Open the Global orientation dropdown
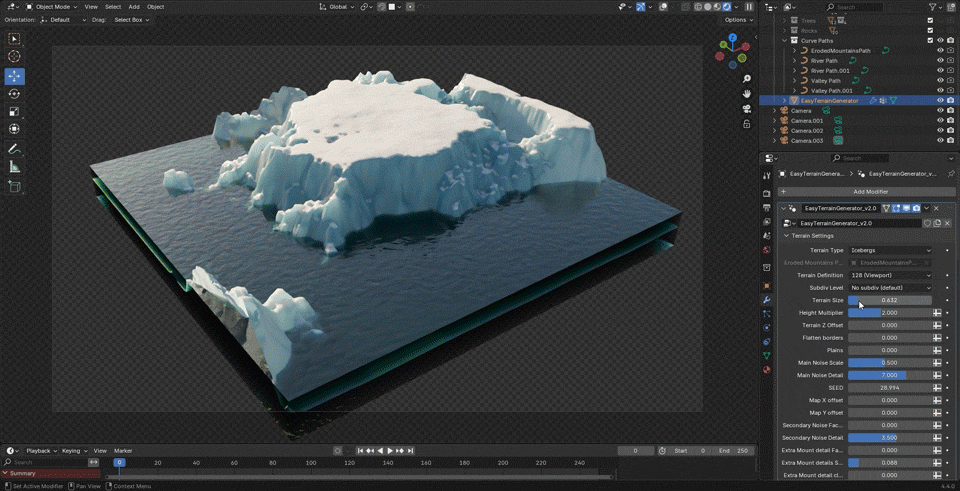 click(336, 7)
